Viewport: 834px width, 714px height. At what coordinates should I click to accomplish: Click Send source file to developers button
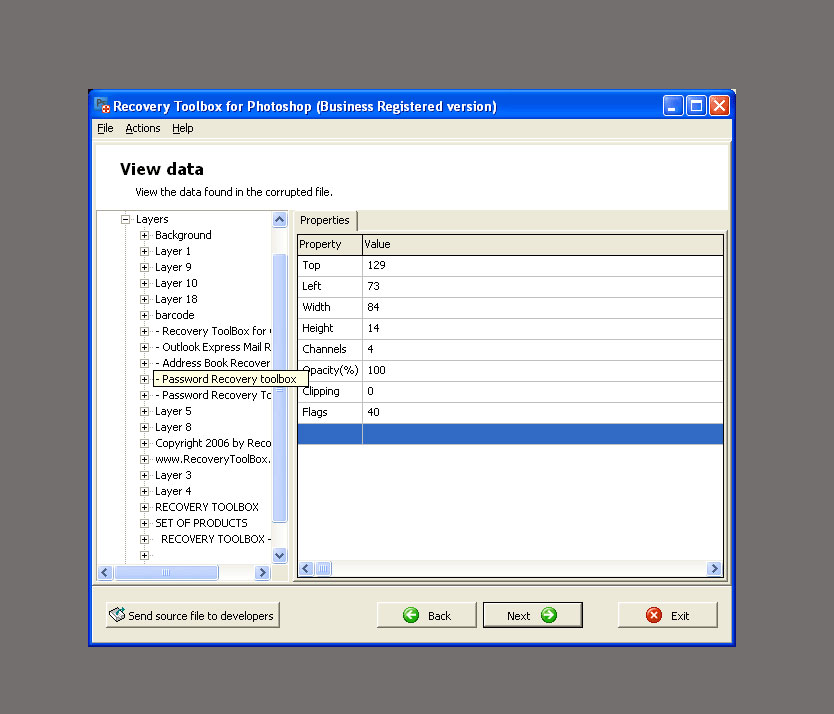(x=193, y=615)
